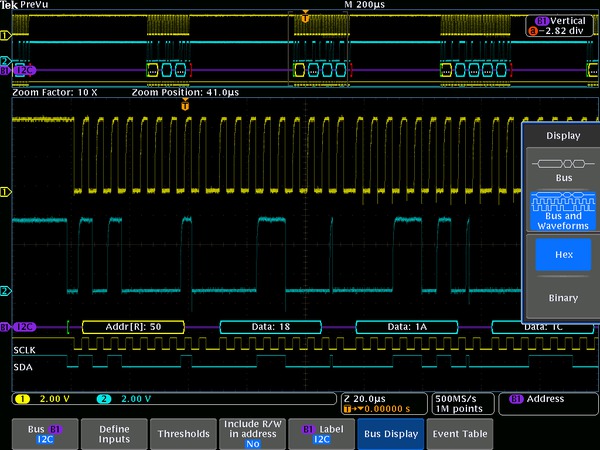Click the trigger T marker in the overview
The width and height of the screenshot is (600, 450).
tap(305, 17)
